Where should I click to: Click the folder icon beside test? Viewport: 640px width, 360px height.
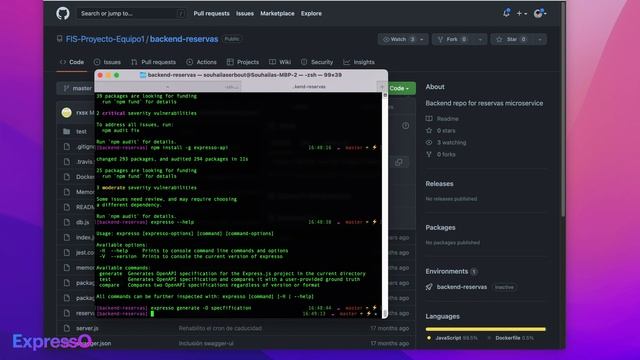pyautogui.click(x=67, y=131)
